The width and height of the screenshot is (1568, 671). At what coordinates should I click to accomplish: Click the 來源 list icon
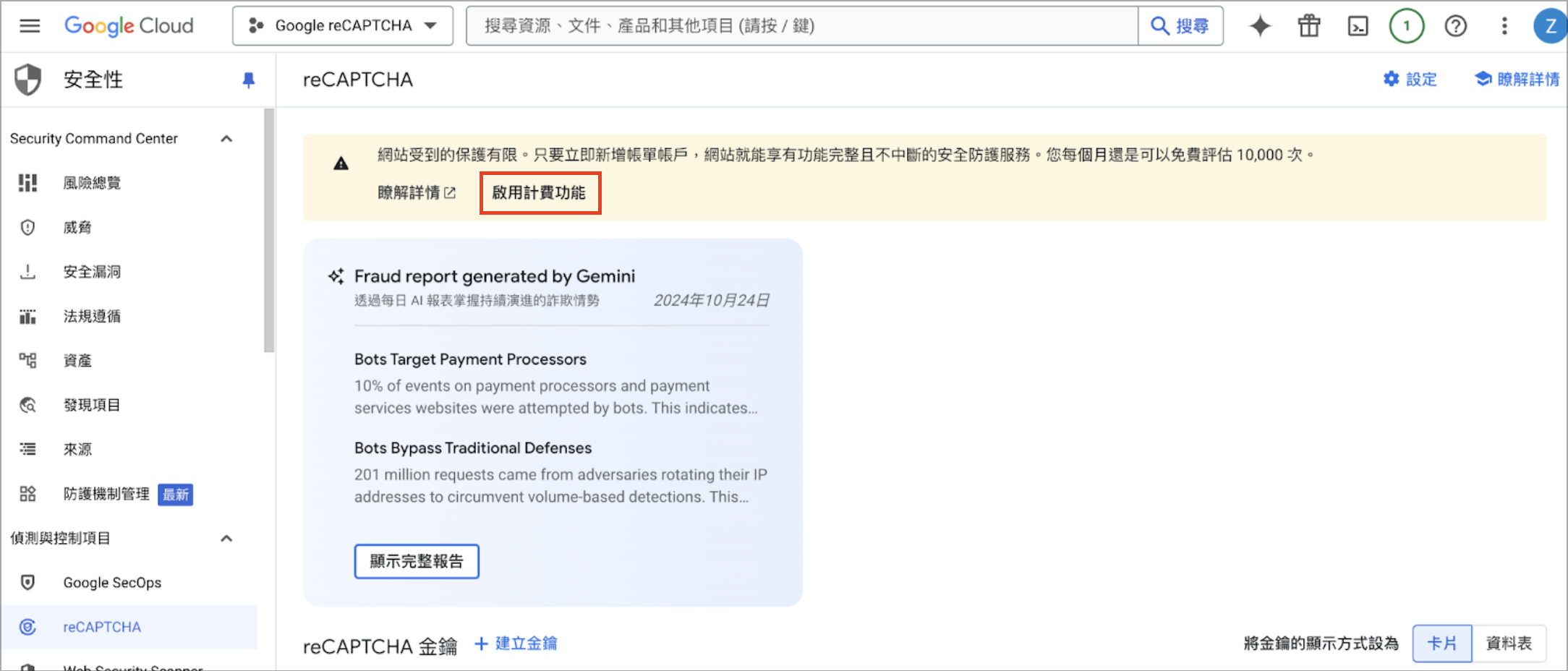pyautogui.click(x=27, y=449)
